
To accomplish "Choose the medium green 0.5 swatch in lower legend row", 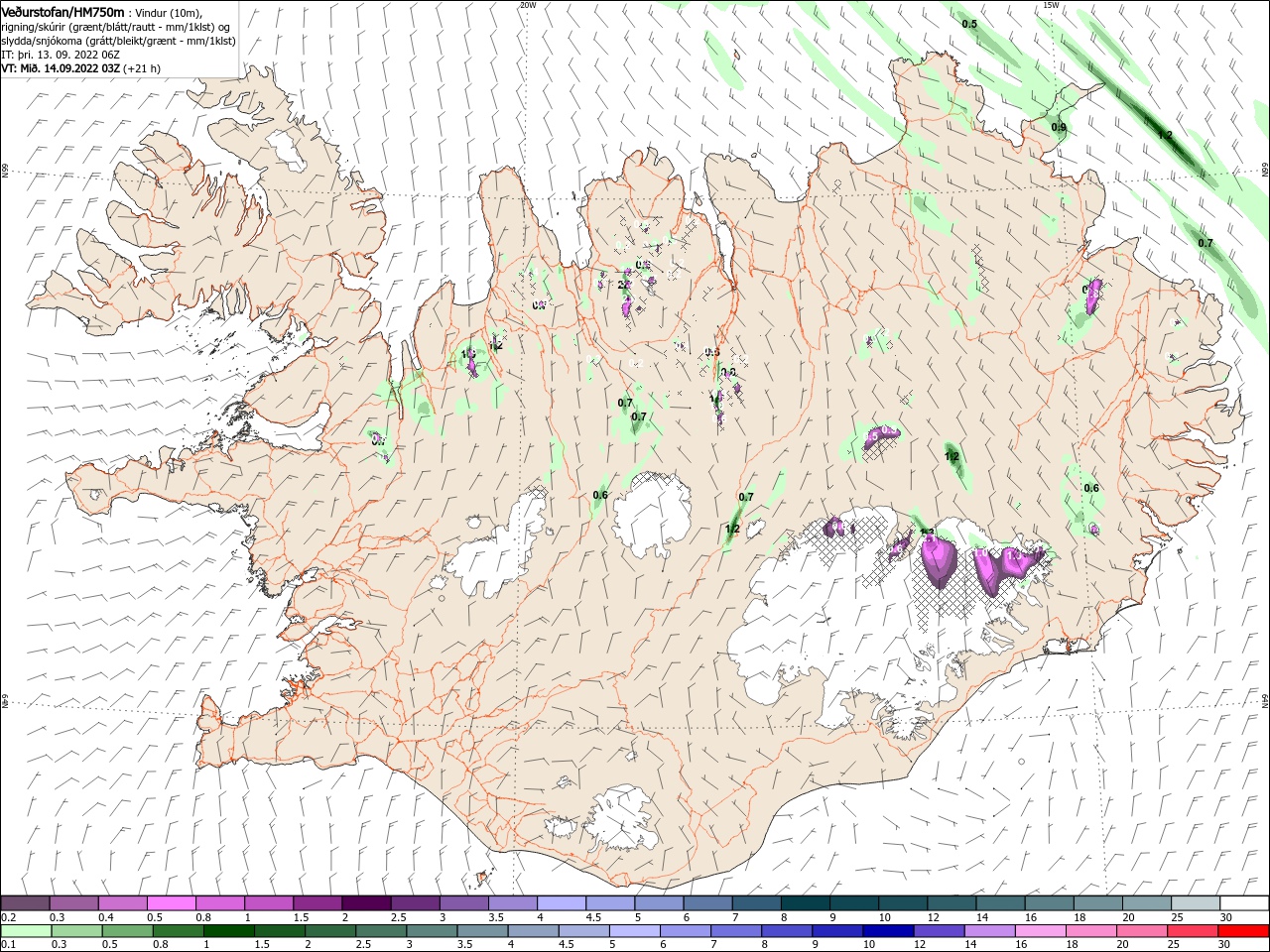I will click(x=127, y=931).
